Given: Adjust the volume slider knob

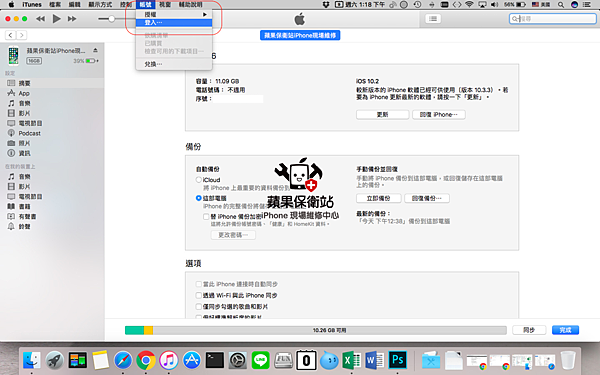Looking at the screenshot, I should point(111,19).
